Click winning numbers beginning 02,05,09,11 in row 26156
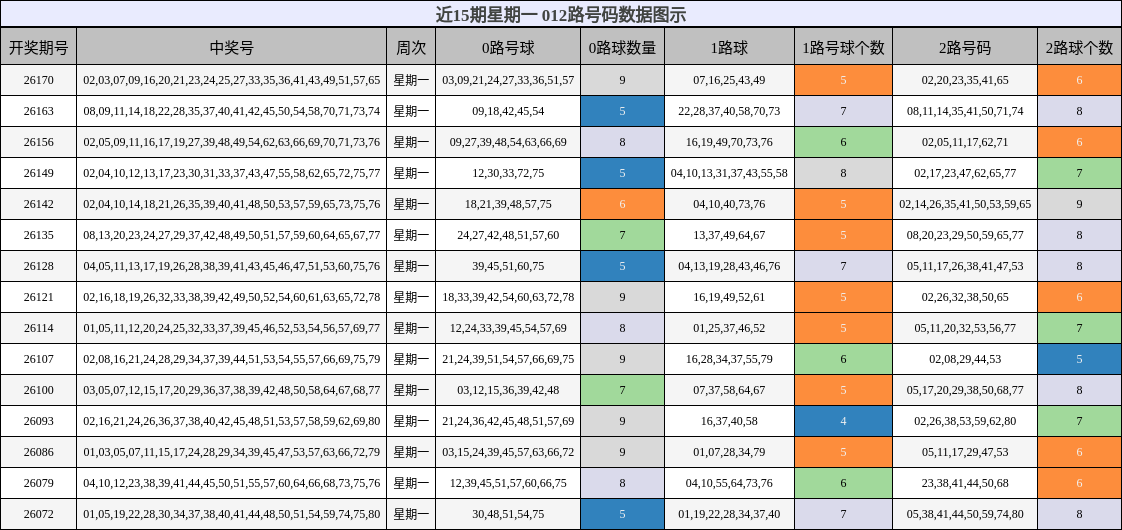1122x530 pixels. click(x=231, y=142)
